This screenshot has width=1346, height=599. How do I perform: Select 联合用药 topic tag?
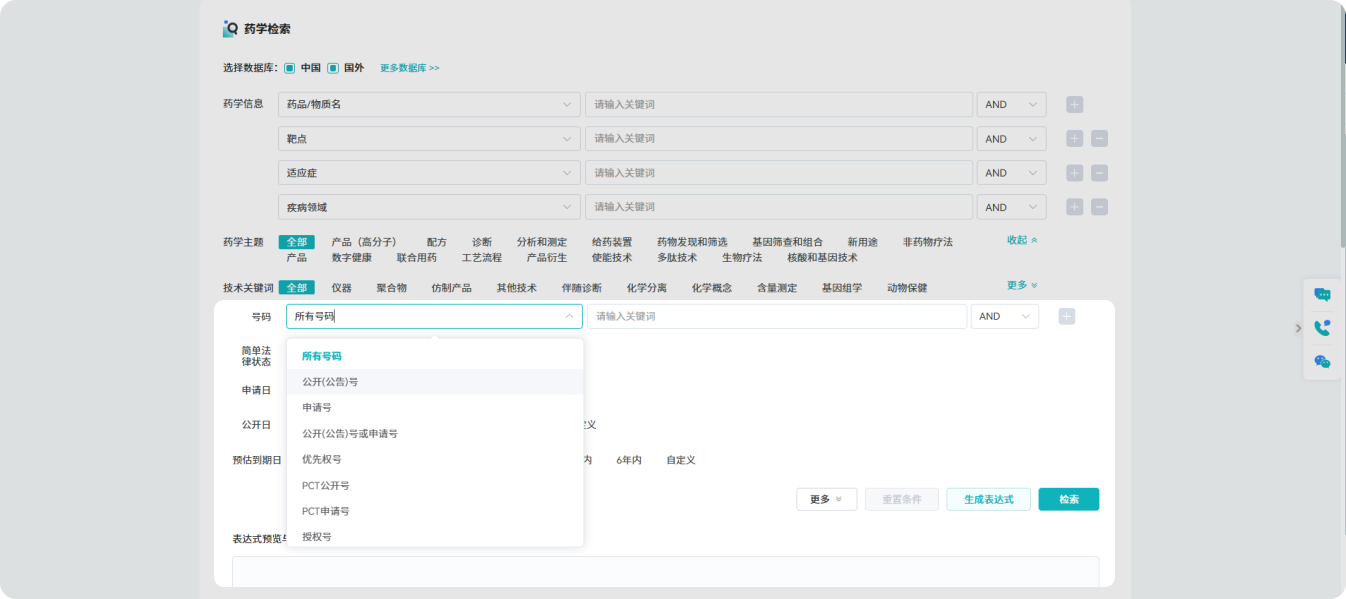coord(417,257)
